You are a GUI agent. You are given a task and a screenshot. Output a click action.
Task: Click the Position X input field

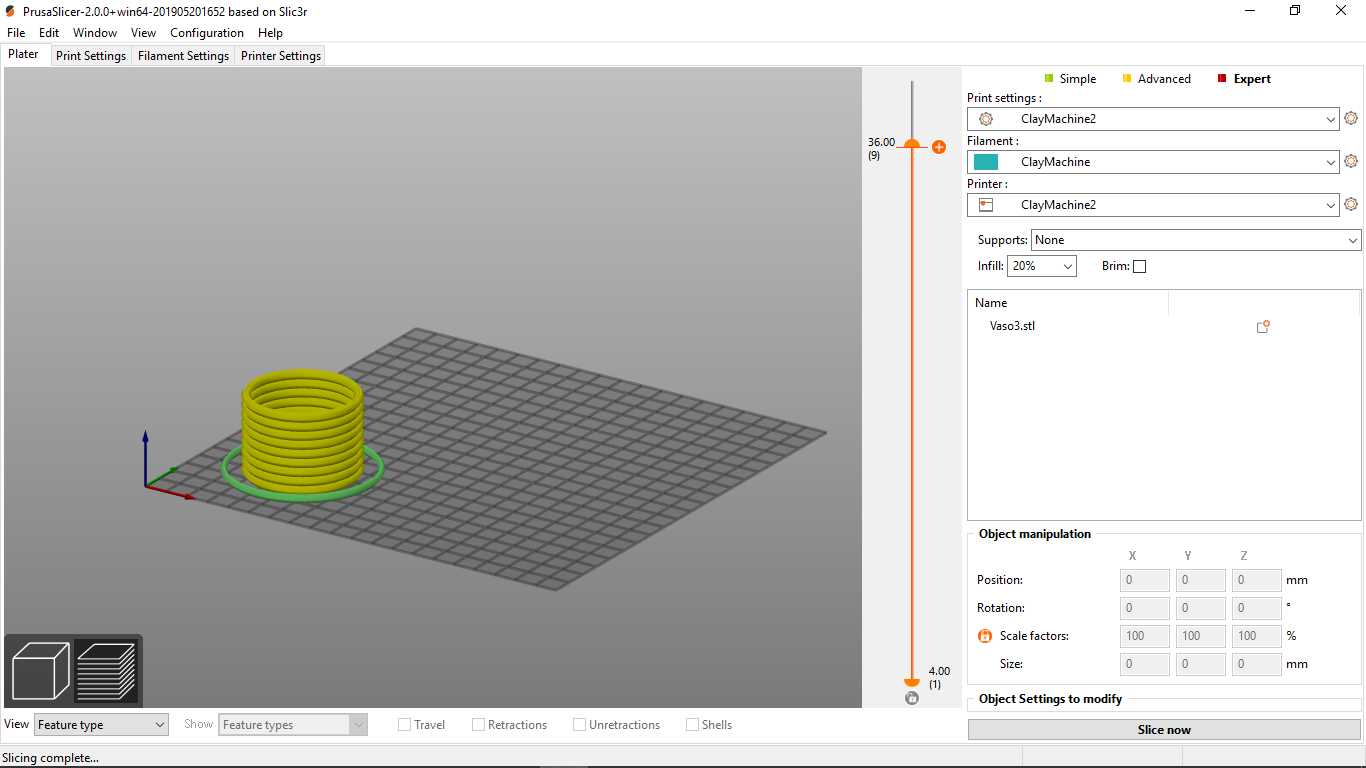[1145, 580]
